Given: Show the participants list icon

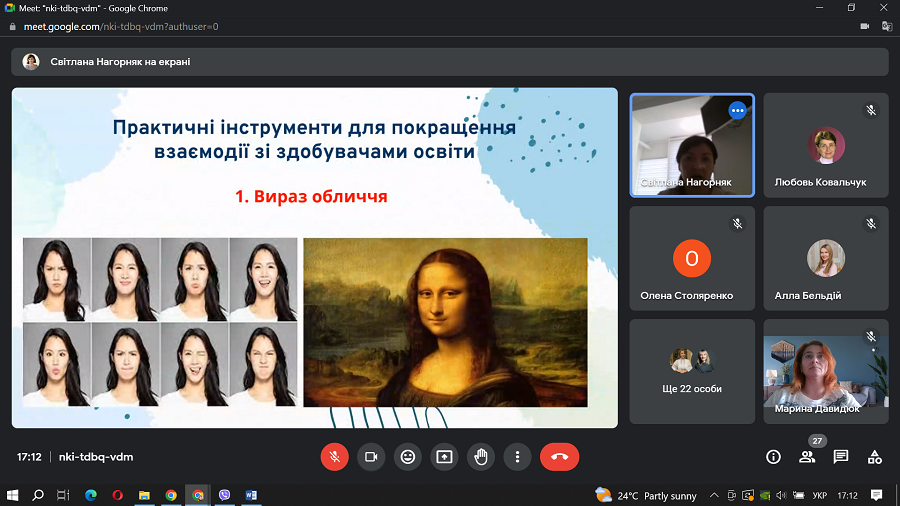Looking at the screenshot, I should (x=807, y=457).
